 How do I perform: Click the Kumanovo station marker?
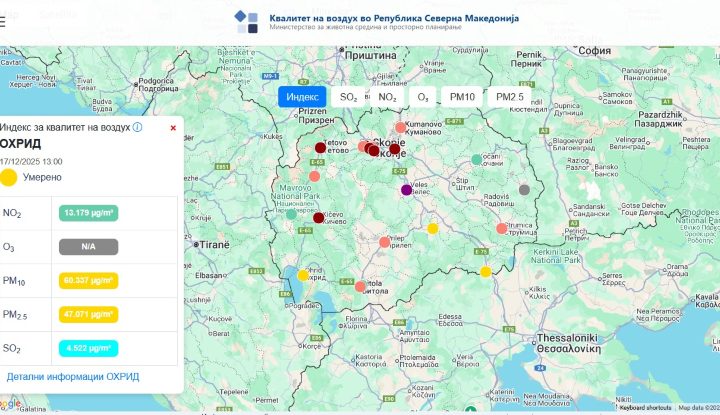[400, 127]
